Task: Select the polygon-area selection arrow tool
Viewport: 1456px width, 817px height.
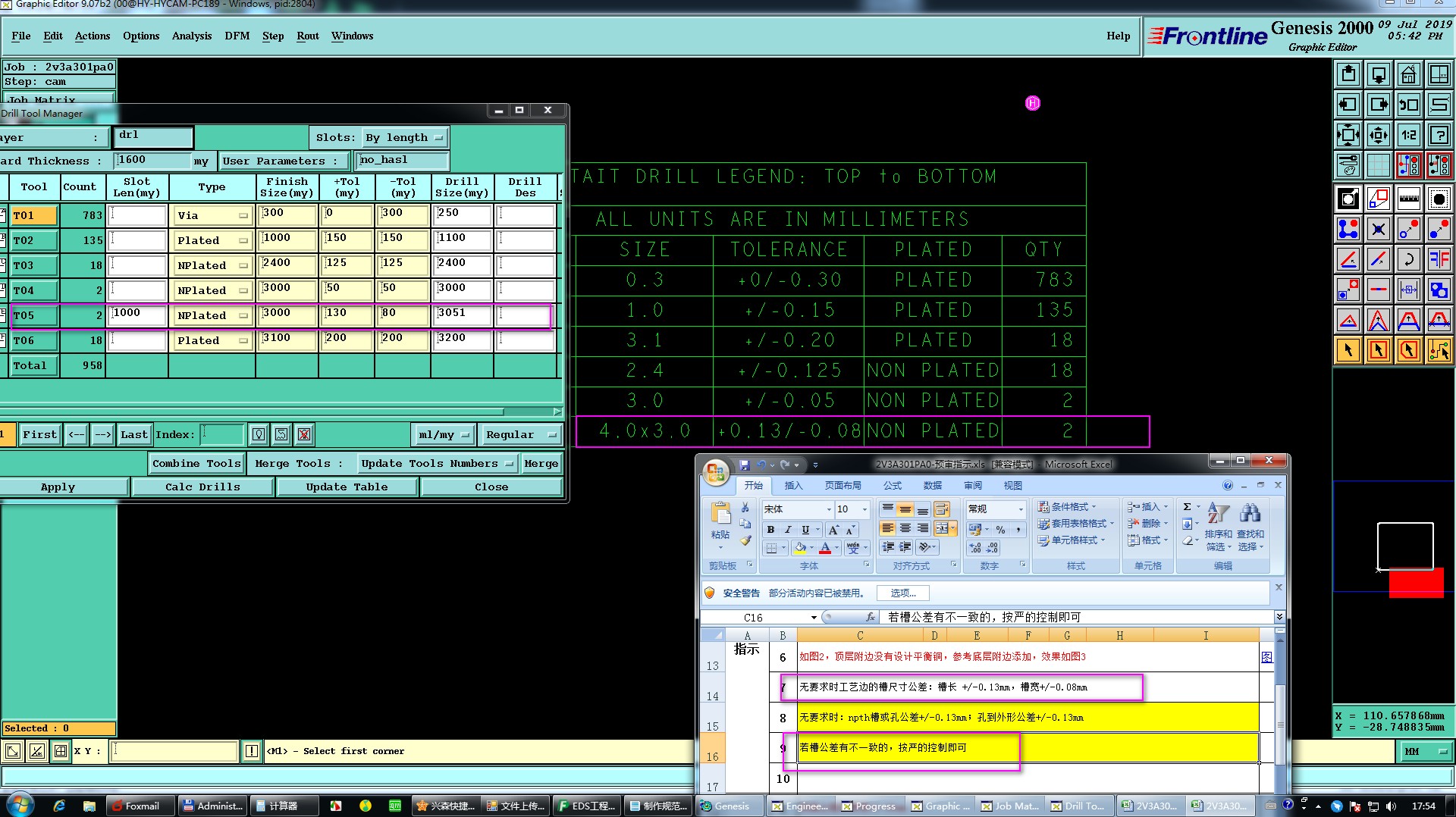Action: point(1408,350)
